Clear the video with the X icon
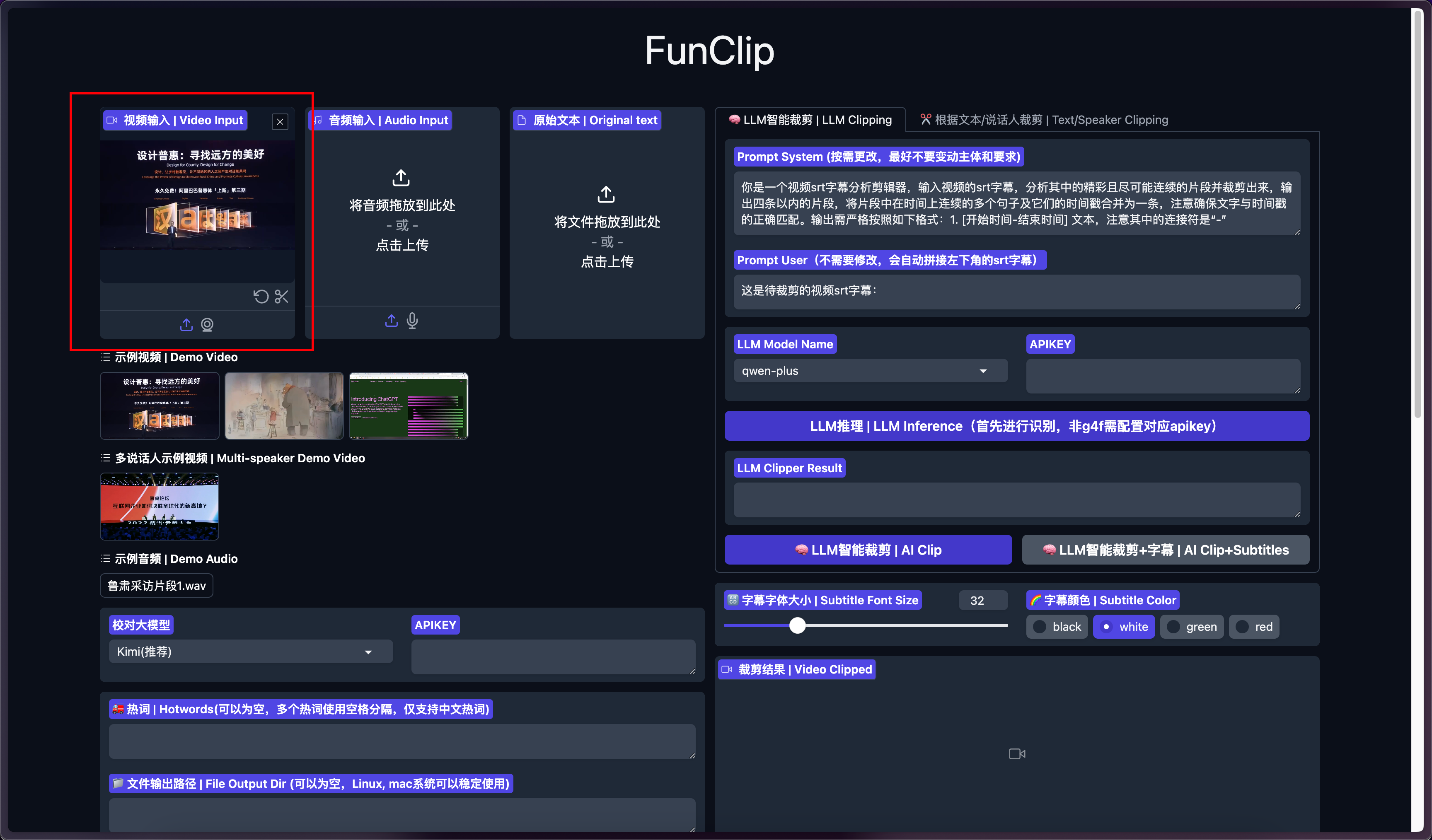The width and height of the screenshot is (1432, 840). 280,121
